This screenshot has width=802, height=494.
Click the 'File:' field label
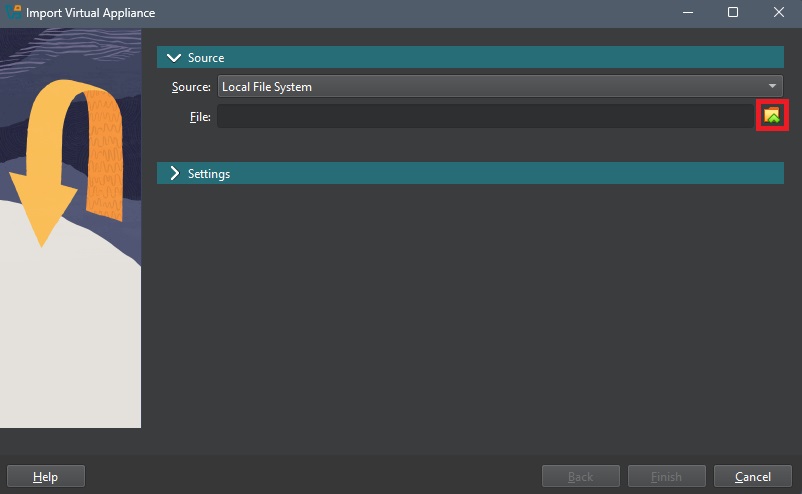200,117
